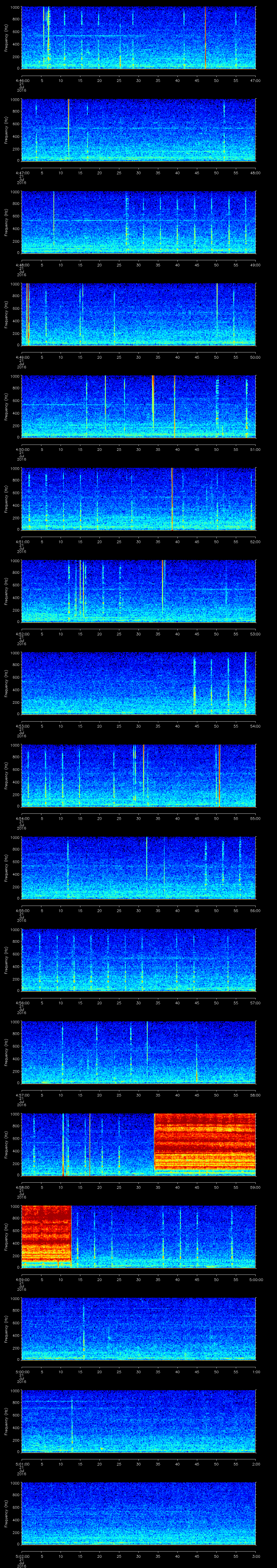This screenshot has width=277, height=1568.
Task: Click the spectrogram panel starting at 4:53:00
Action: pos(139,683)
